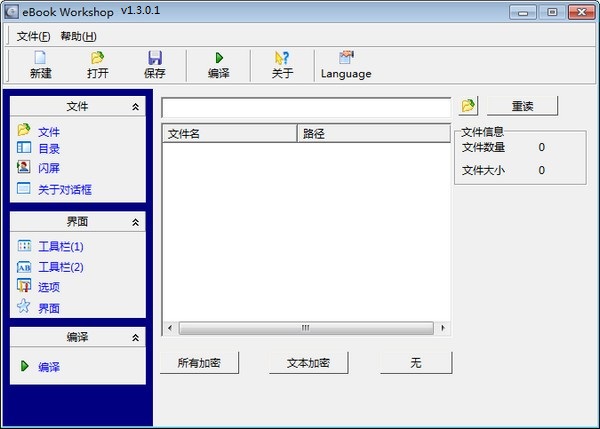Sort by the 路径 column header
600x429 pixels.
[x=374, y=134]
